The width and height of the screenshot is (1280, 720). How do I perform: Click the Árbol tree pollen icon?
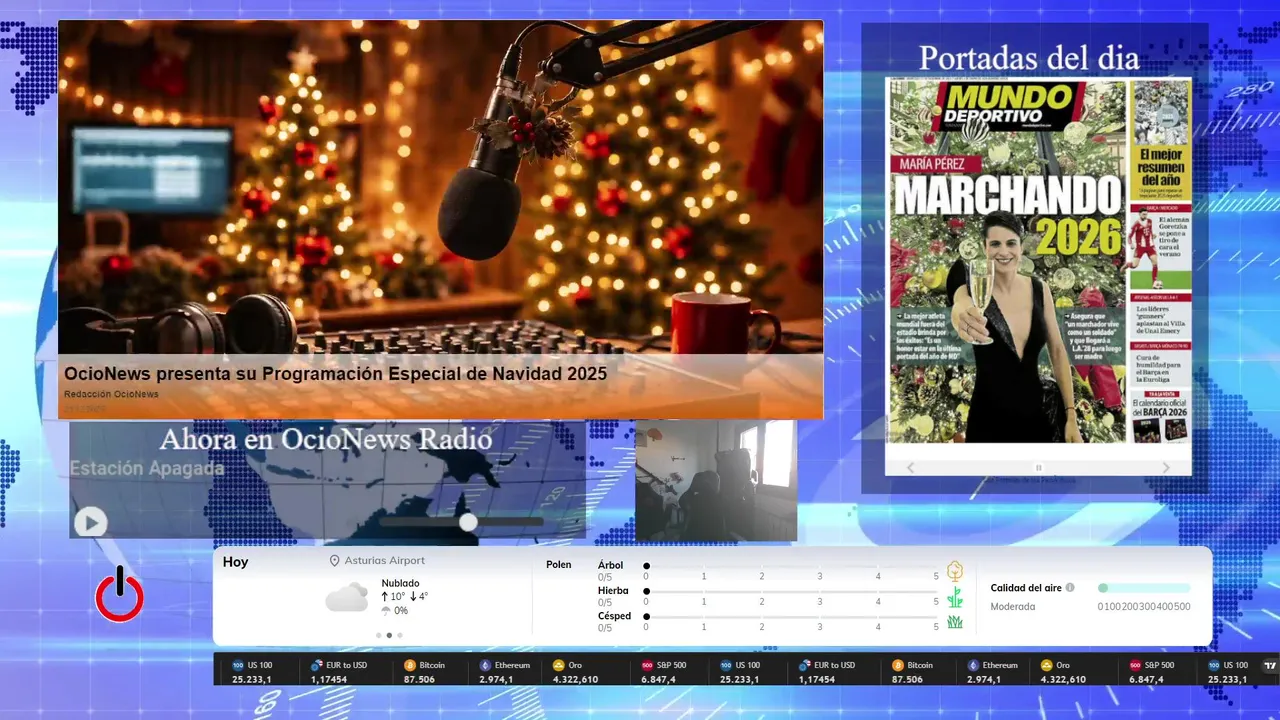coord(955,571)
